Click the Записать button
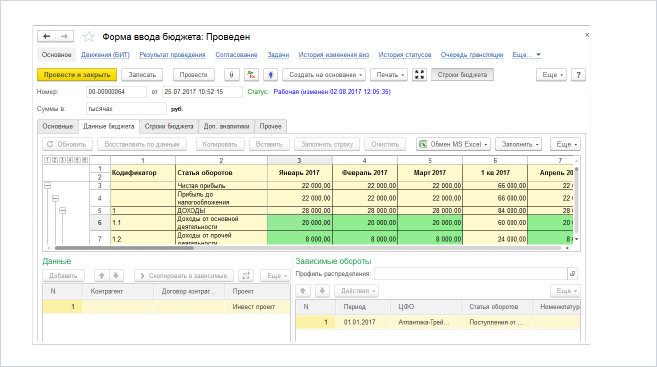 point(142,75)
